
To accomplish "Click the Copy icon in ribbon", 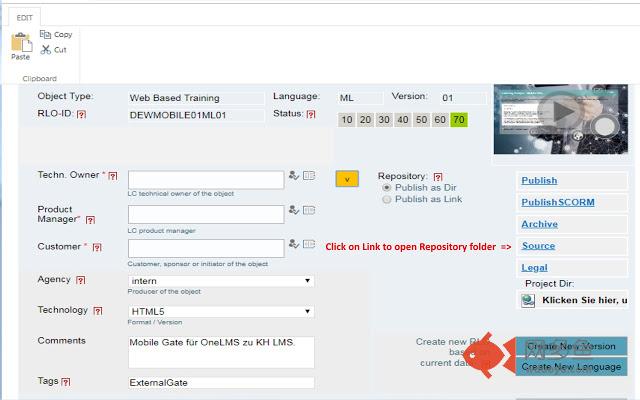I will (x=45, y=35).
